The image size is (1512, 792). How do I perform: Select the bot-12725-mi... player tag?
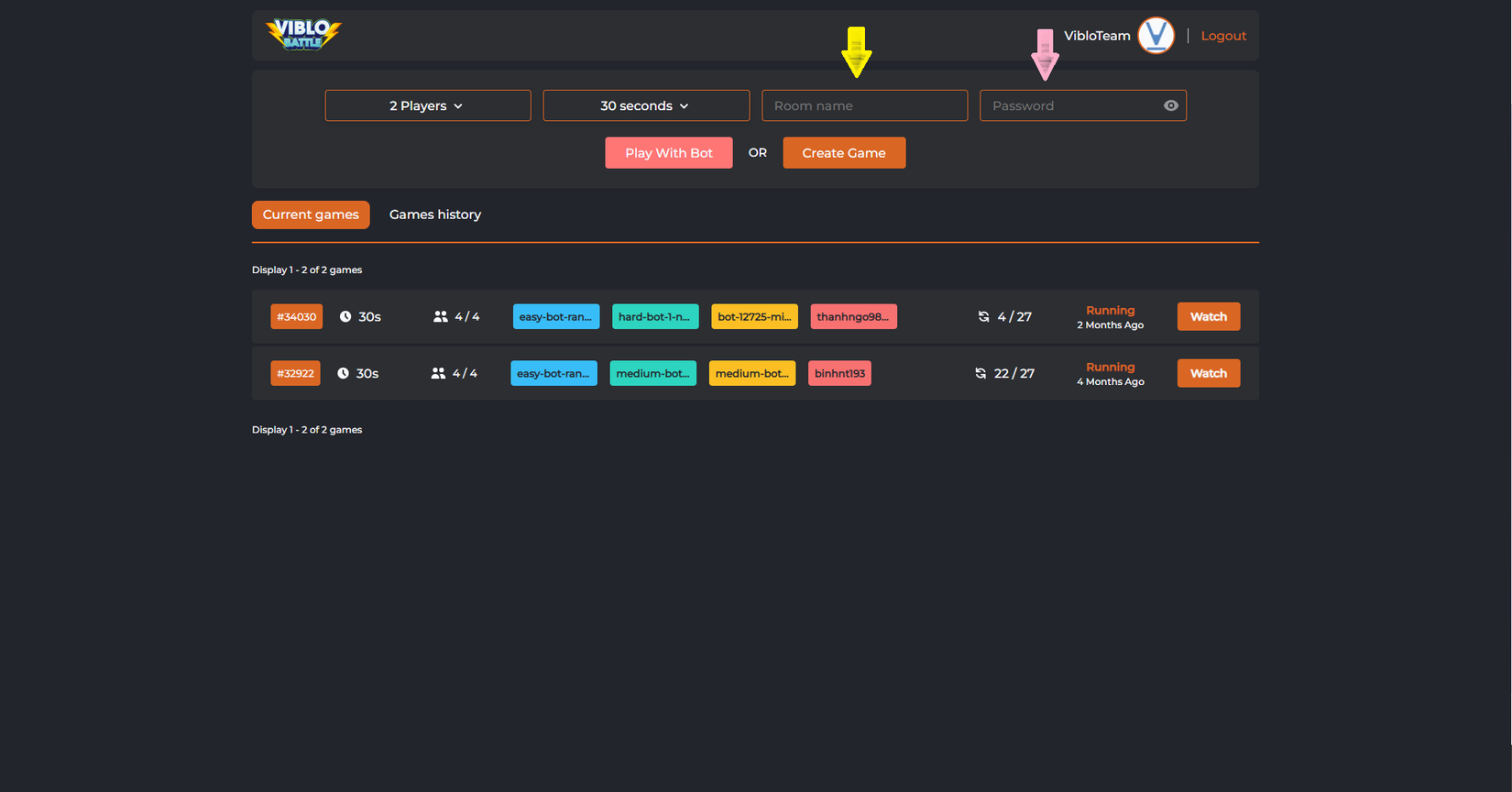click(x=754, y=316)
